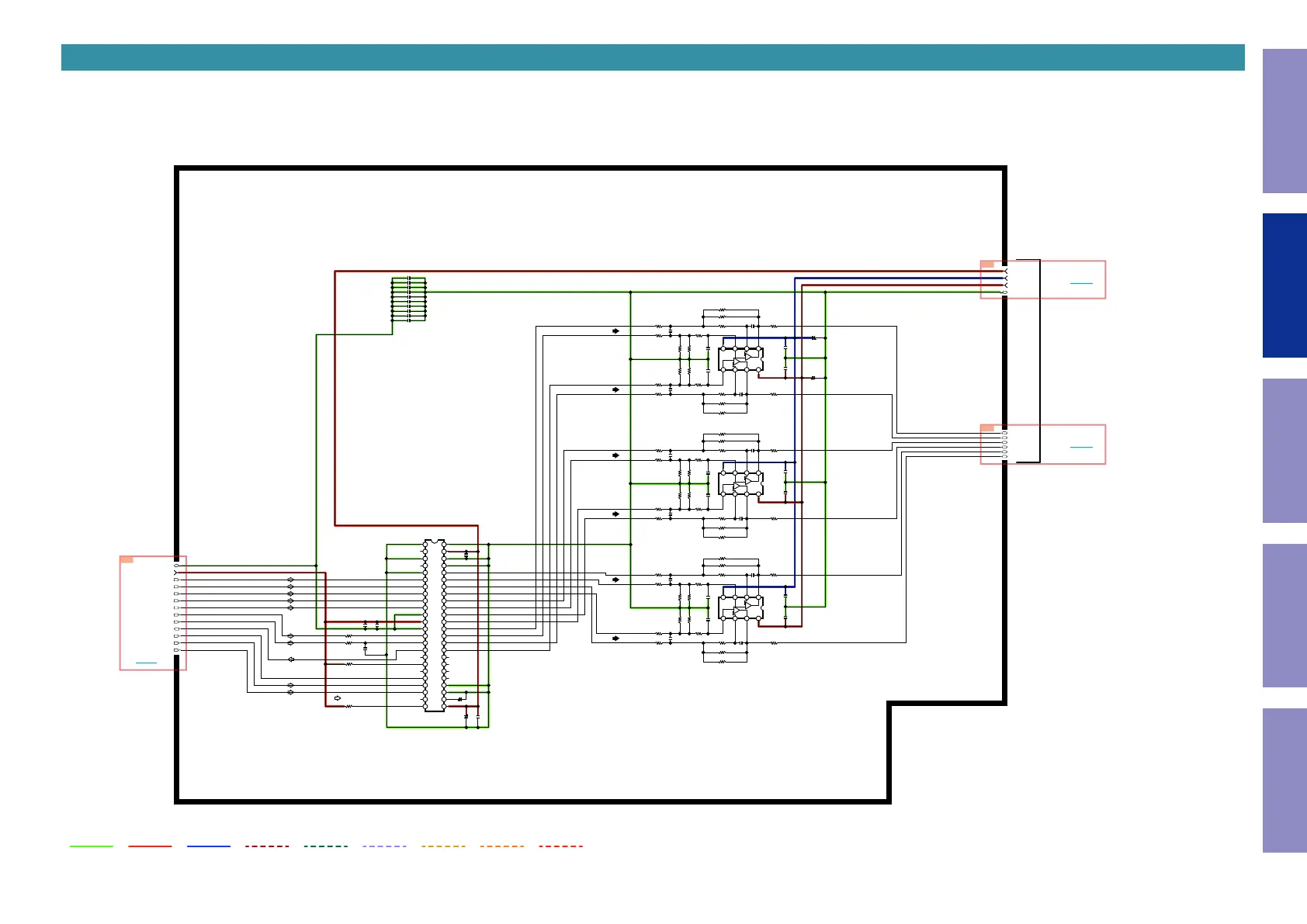Image resolution: width=1307 pixels, height=924 pixels.
Task: Click the dashed lavender legend line
Action: (384, 846)
